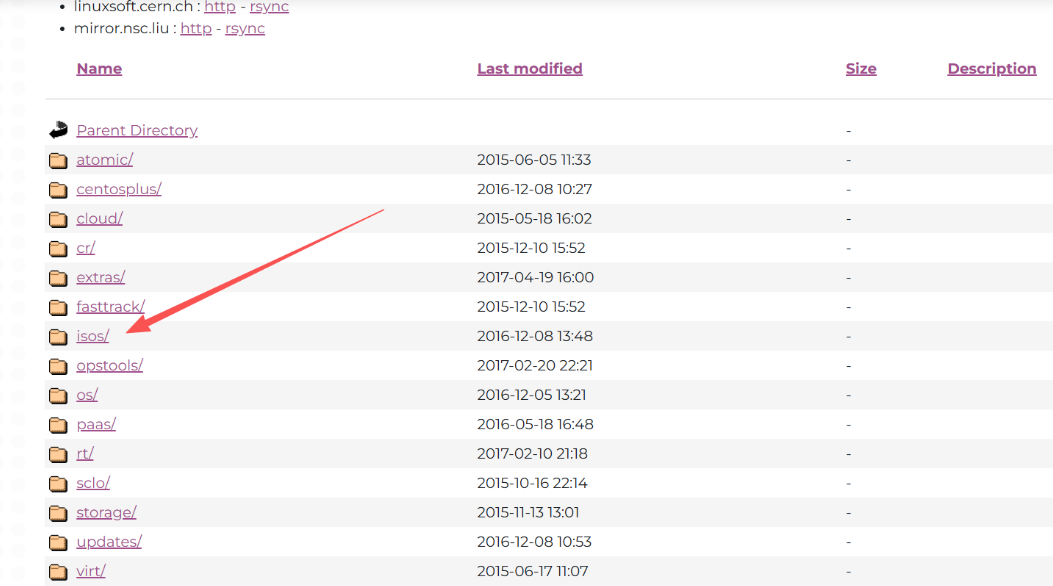Open the virt/ directory link
Image resolution: width=1053 pixels, height=586 pixels.
point(91,571)
